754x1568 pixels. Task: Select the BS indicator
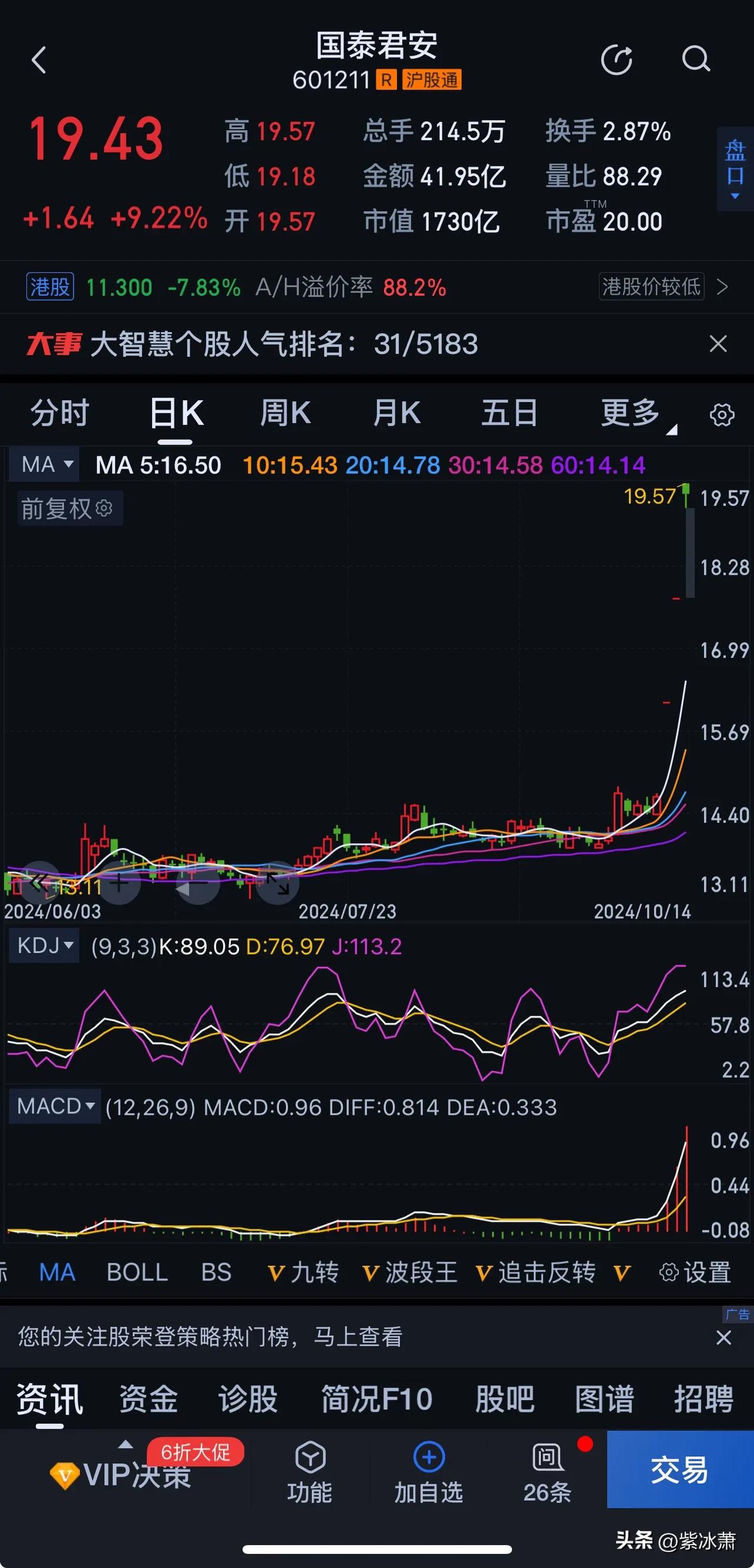tap(216, 1272)
